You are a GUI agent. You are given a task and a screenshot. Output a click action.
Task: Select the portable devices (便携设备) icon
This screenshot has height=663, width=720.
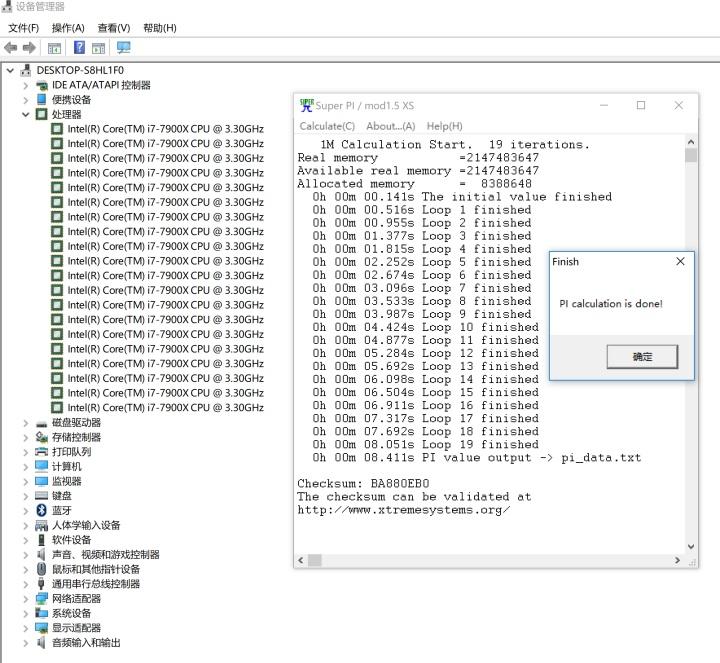tap(41, 100)
